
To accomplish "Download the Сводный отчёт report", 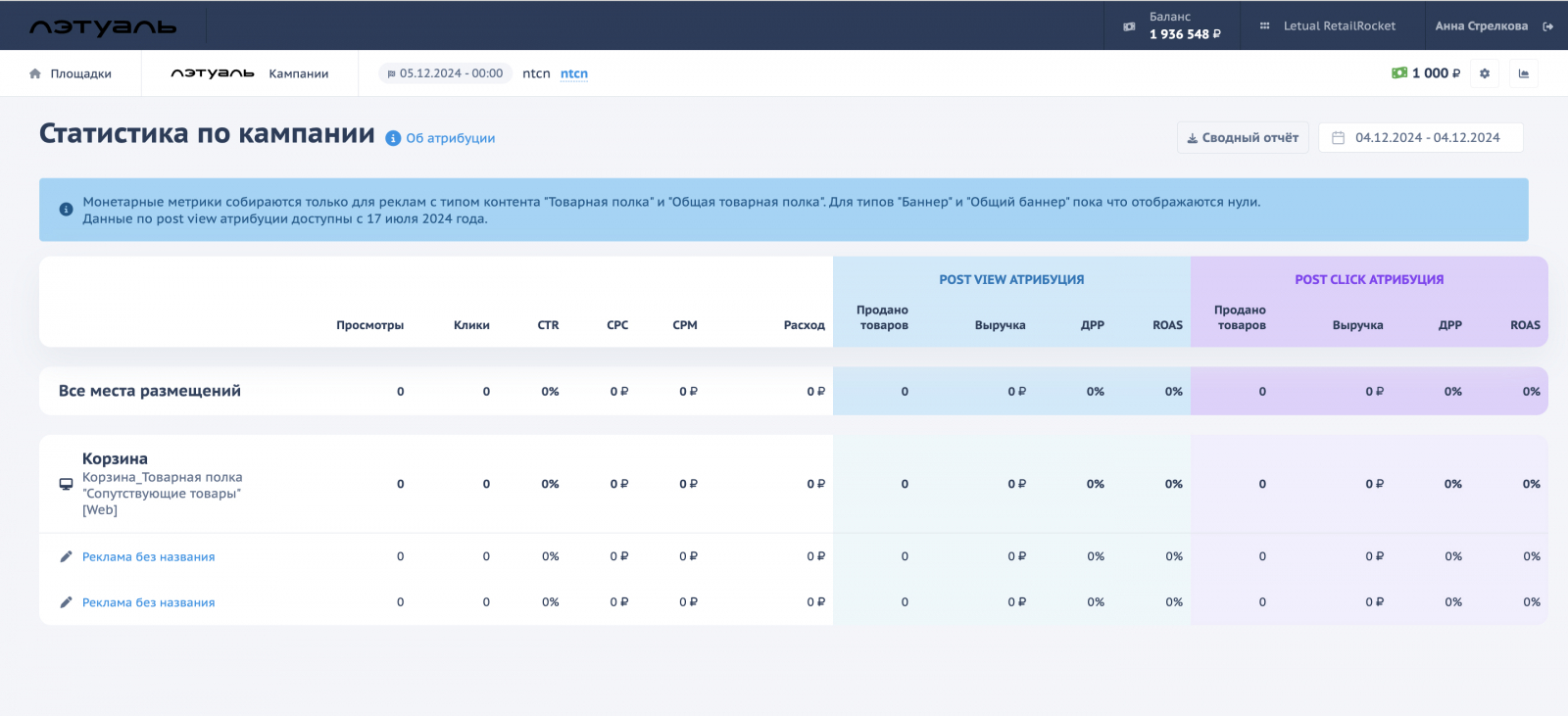I will coord(1242,138).
